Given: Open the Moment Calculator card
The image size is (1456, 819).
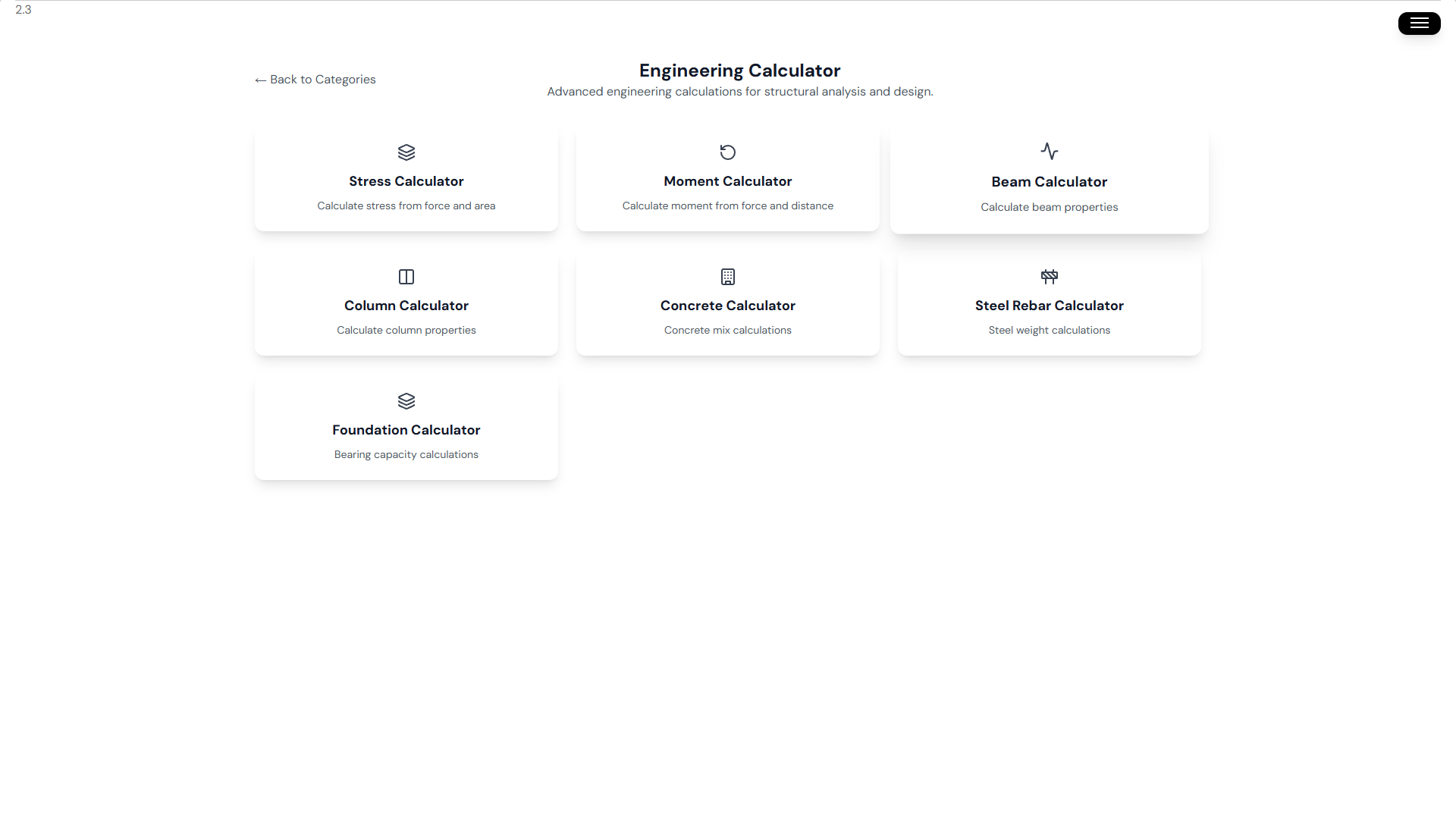Looking at the screenshot, I should pos(727,179).
